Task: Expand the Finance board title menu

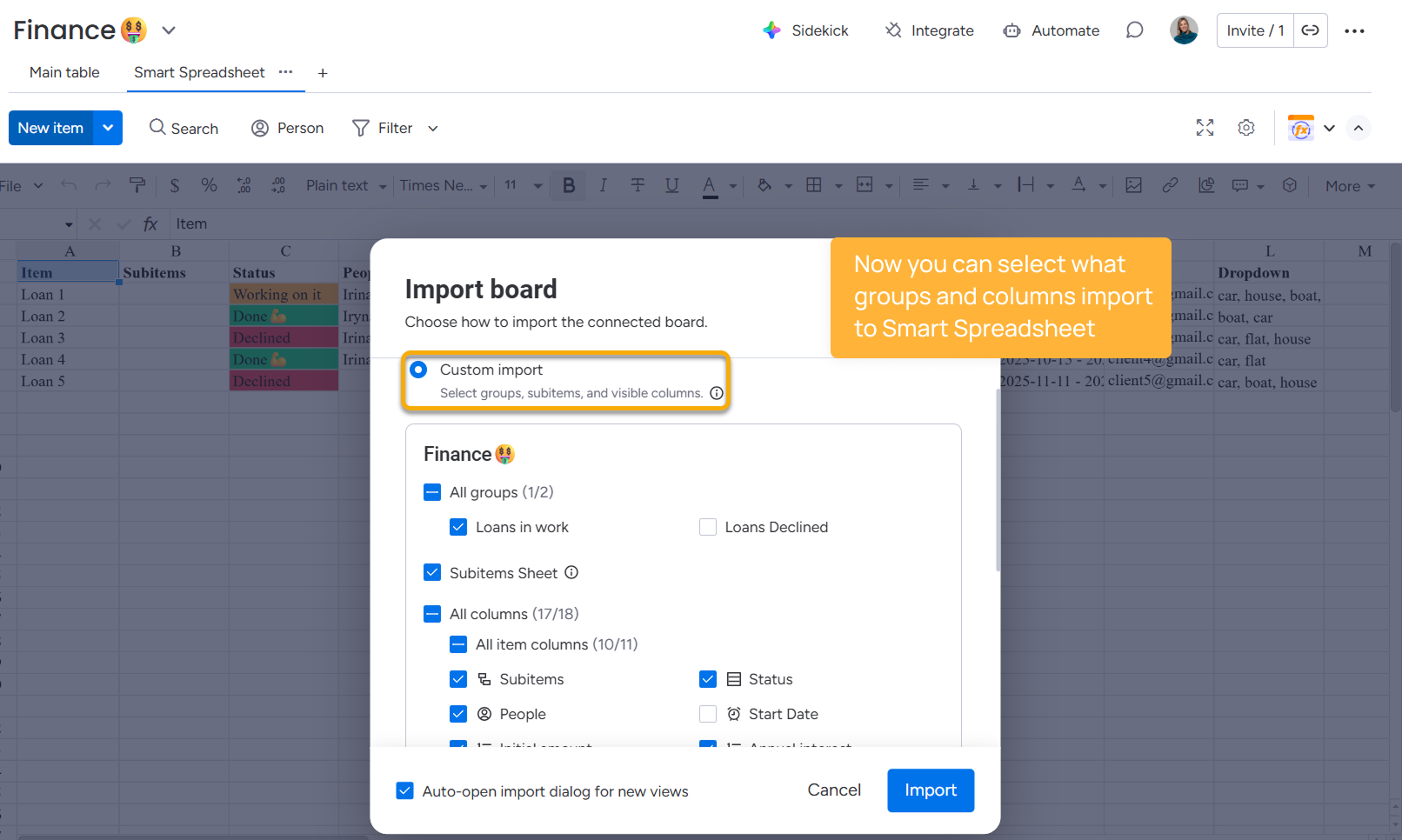Action: click(x=169, y=30)
